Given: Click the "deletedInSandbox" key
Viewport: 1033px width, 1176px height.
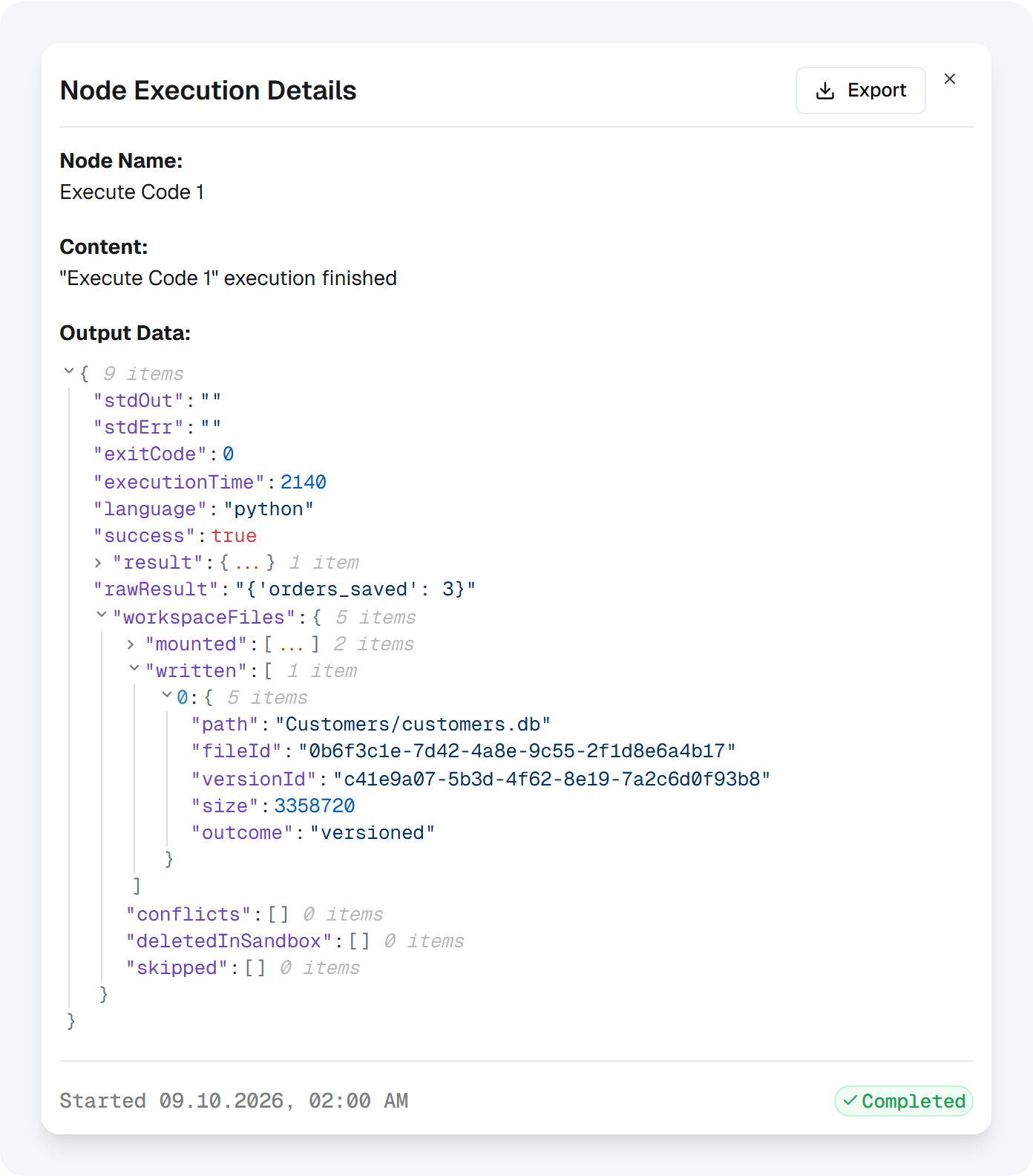Looking at the screenshot, I should (x=229, y=941).
